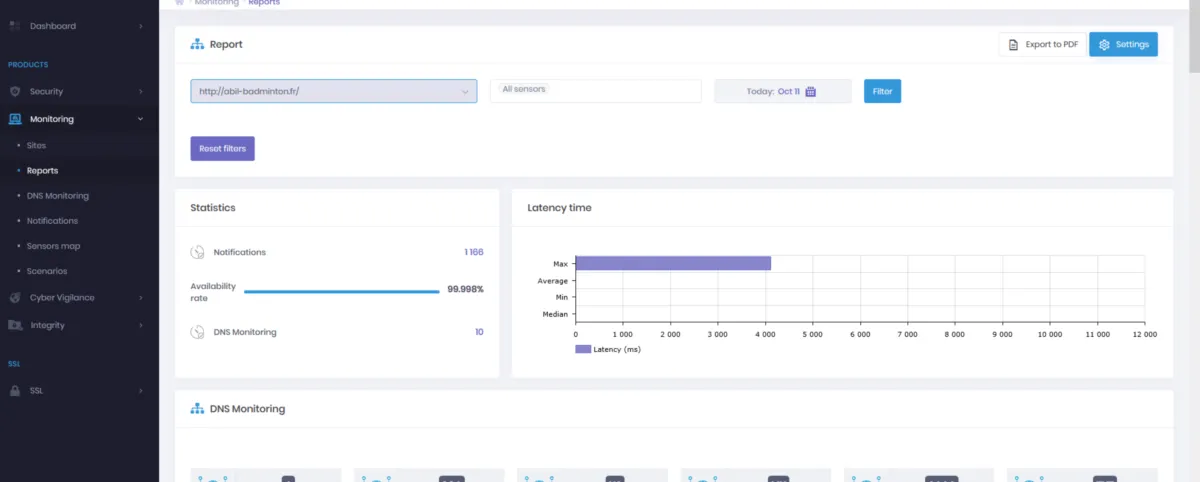
Task: Click the DNS Monitoring statistics icon
Action: 198,332
